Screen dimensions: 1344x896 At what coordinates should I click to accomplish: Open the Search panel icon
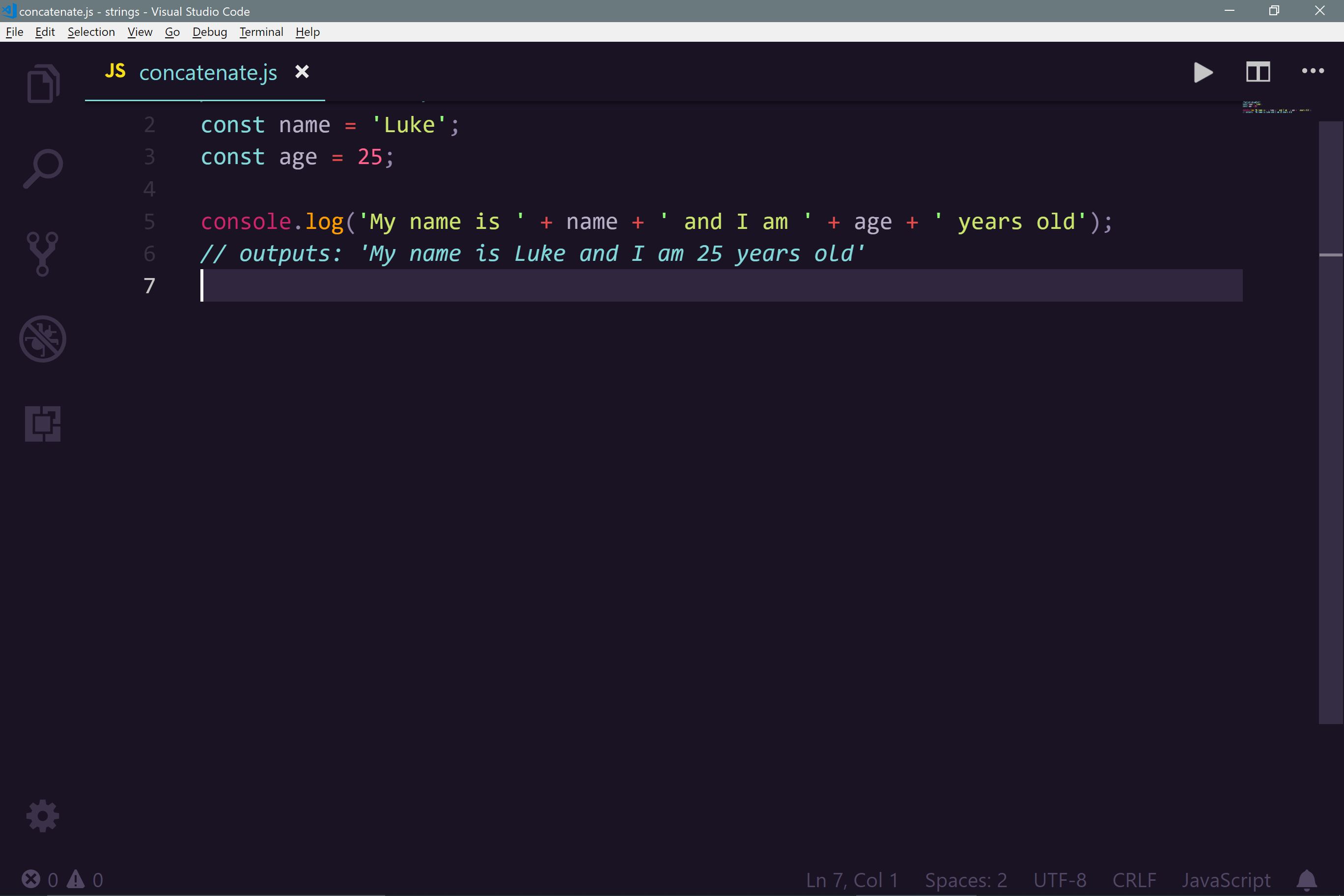43,168
